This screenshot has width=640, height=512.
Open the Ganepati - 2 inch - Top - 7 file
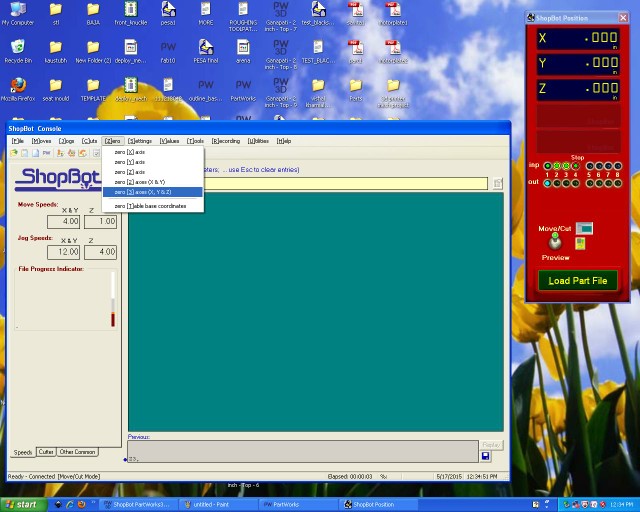pos(281,17)
